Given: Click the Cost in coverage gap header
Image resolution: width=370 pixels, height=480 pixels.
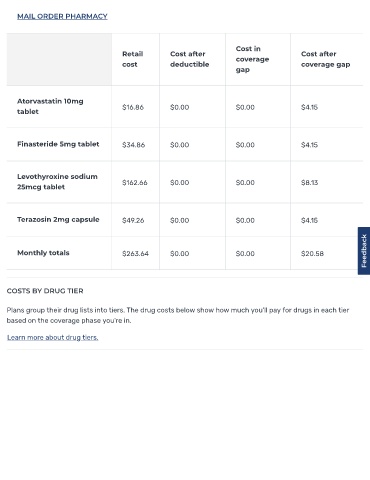Looking at the screenshot, I should click(x=252, y=59).
